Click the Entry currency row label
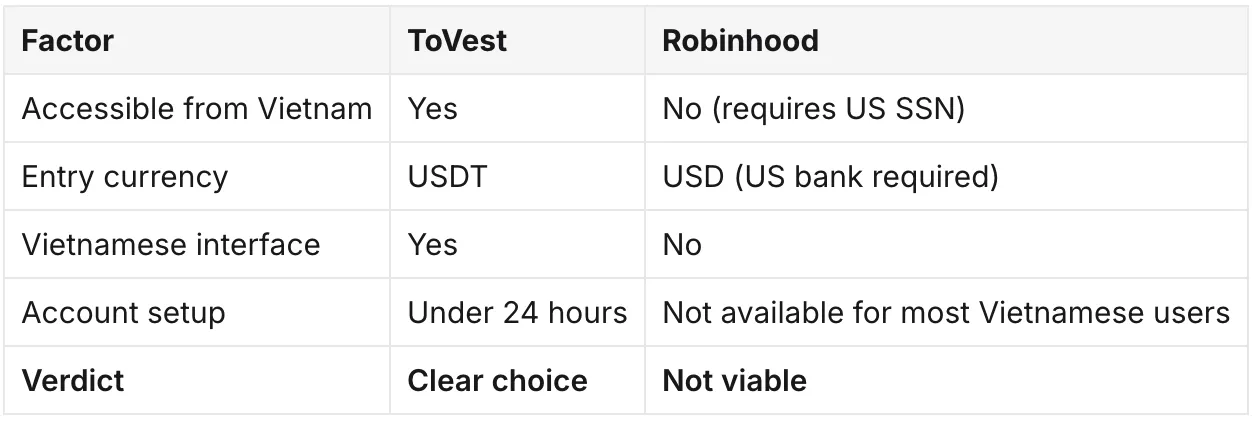 (125, 177)
